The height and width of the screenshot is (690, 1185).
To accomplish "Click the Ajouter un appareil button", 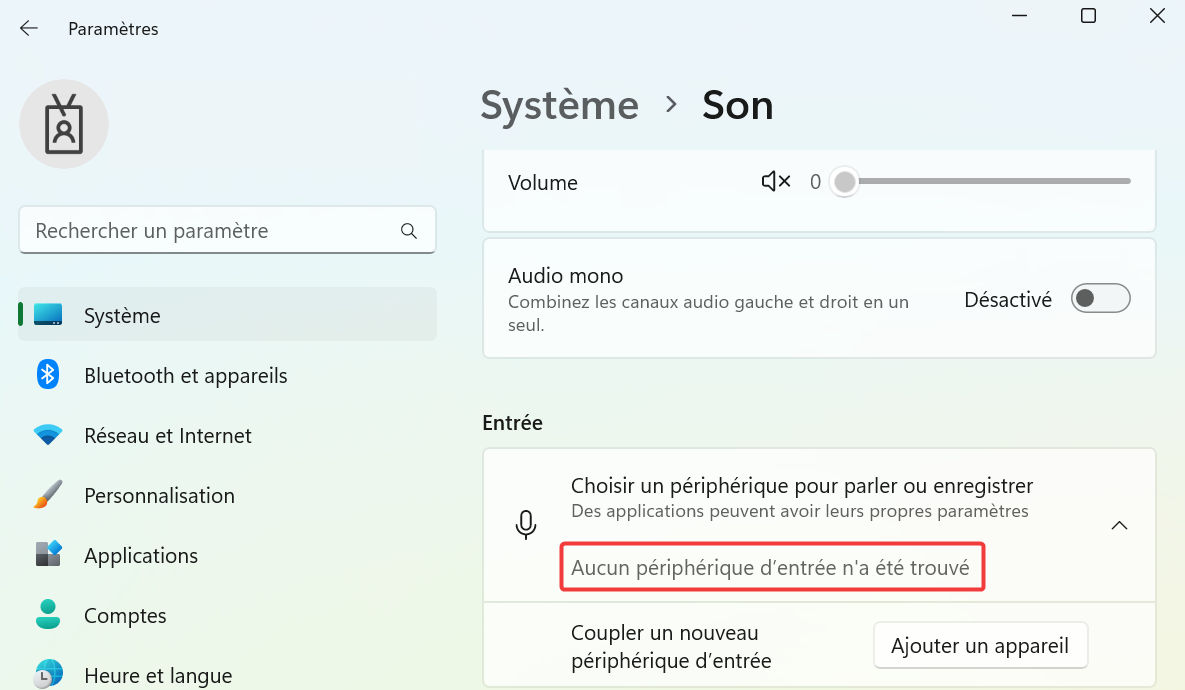I will [980, 645].
